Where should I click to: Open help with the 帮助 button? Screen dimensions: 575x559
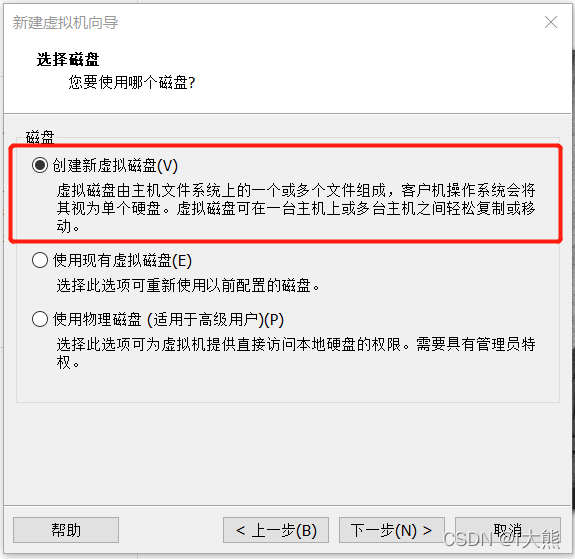click(x=66, y=530)
